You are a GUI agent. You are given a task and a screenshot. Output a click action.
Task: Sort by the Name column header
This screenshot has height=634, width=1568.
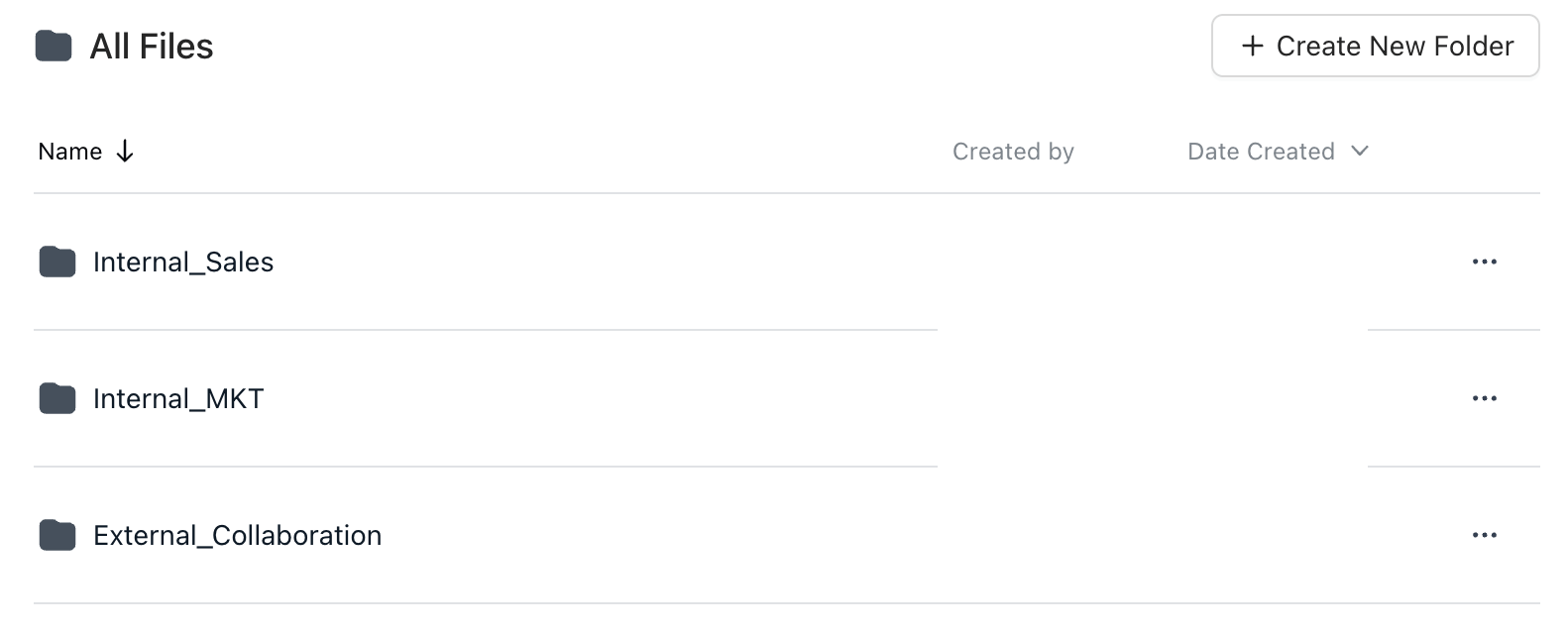(x=70, y=152)
